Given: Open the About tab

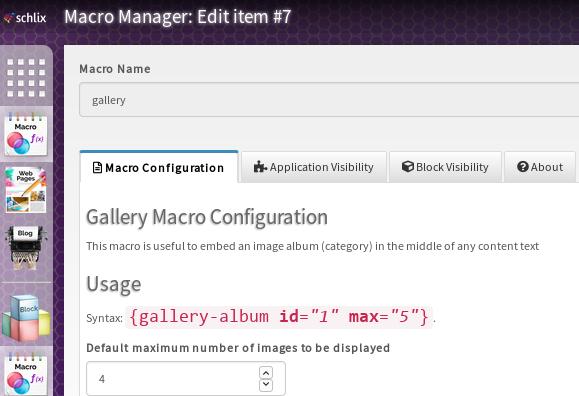Looking at the screenshot, I should pos(540,167).
